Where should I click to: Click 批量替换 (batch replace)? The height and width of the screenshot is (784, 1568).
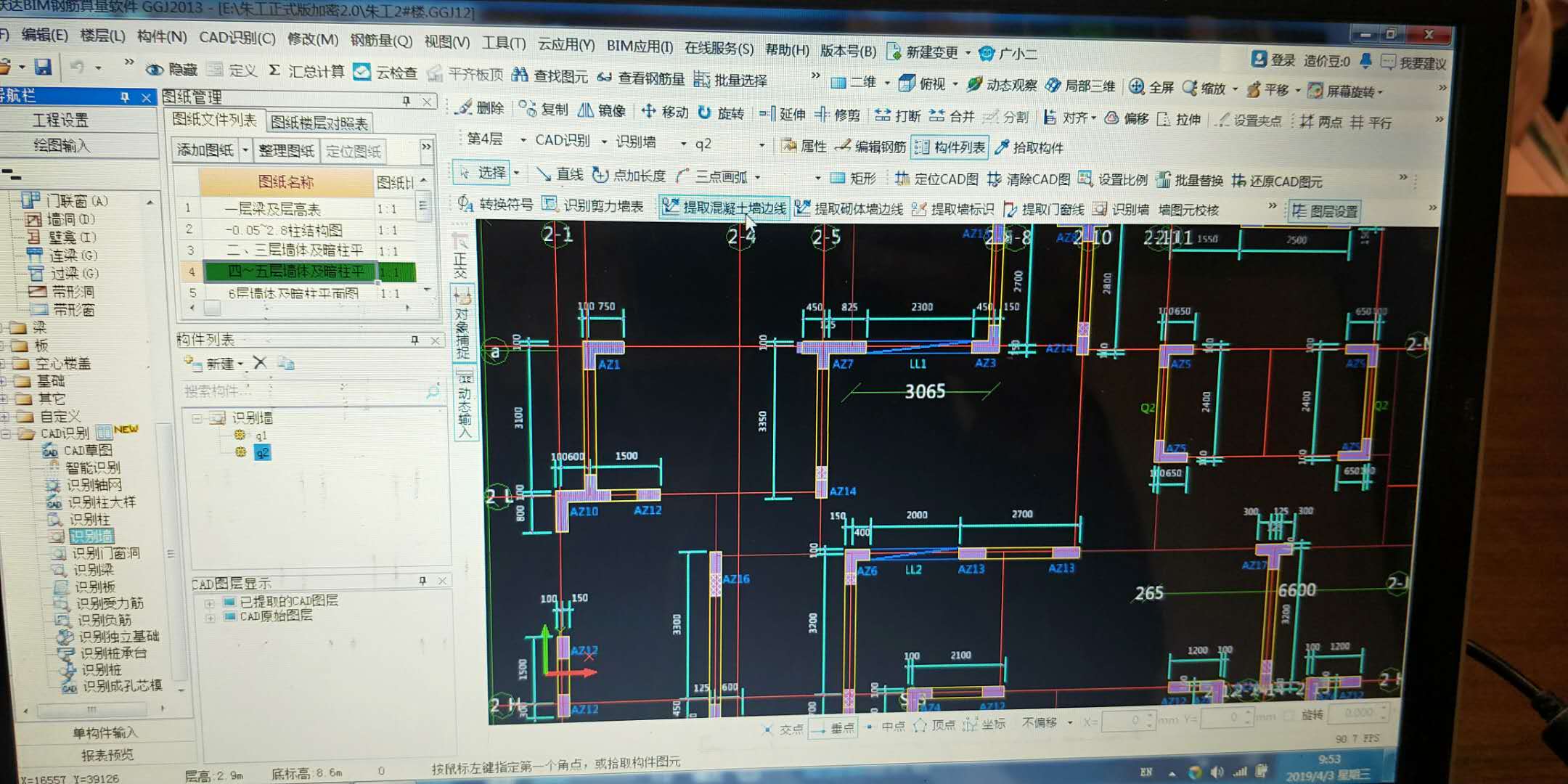click(1190, 181)
